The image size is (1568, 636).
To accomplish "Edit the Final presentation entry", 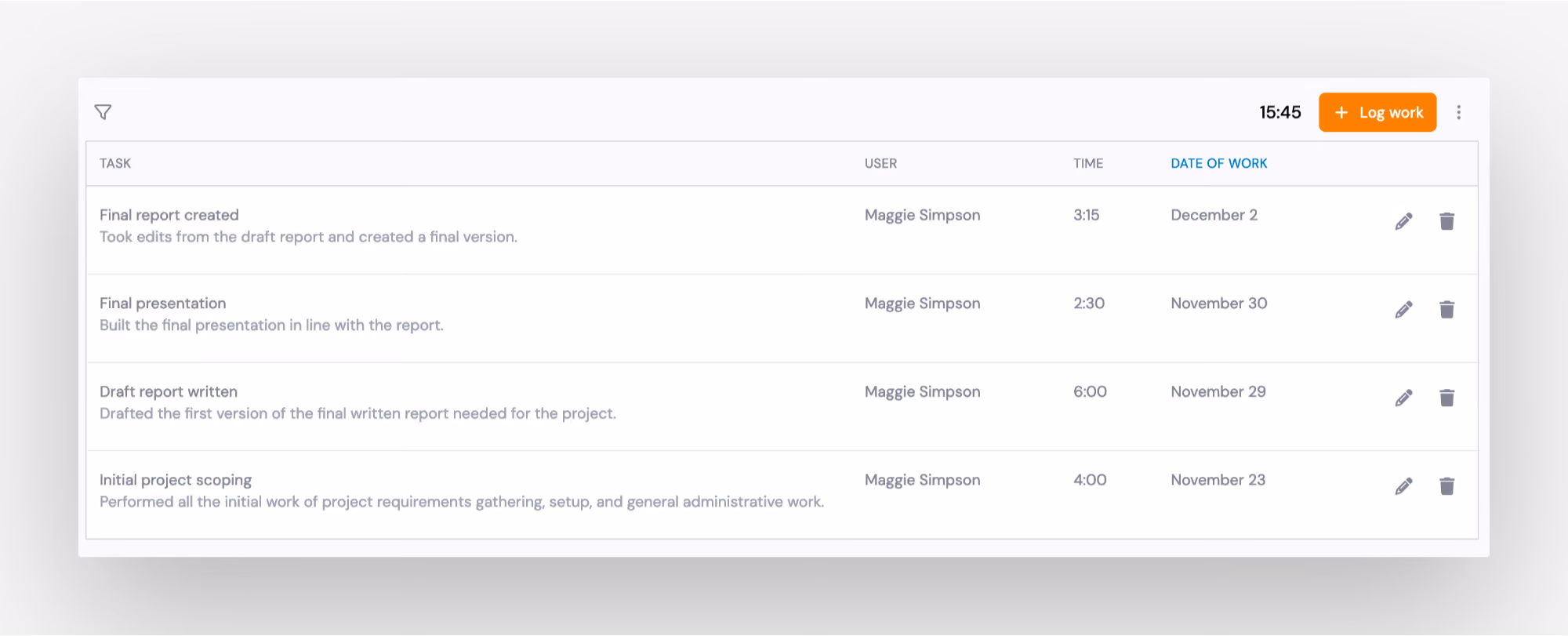I will click(1404, 310).
